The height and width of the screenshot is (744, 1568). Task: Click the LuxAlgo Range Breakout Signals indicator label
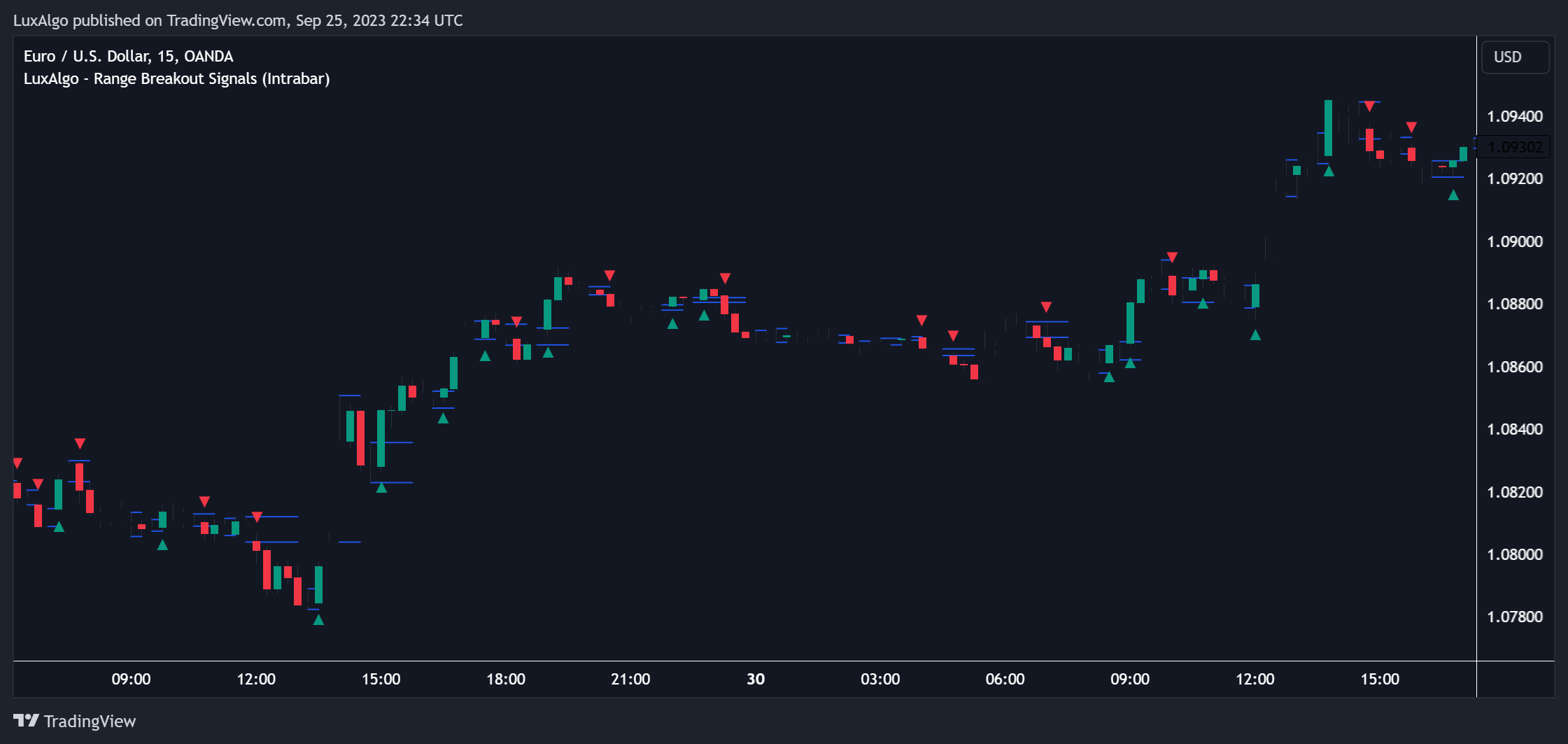(x=176, y=78)
